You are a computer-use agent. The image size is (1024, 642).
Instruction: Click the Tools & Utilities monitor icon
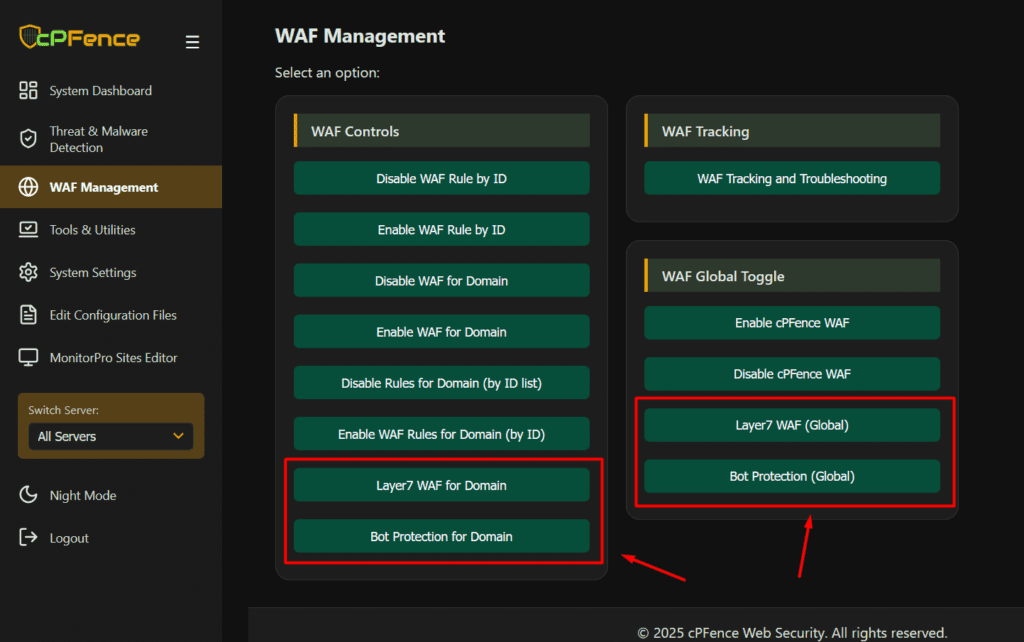(28, 229)
